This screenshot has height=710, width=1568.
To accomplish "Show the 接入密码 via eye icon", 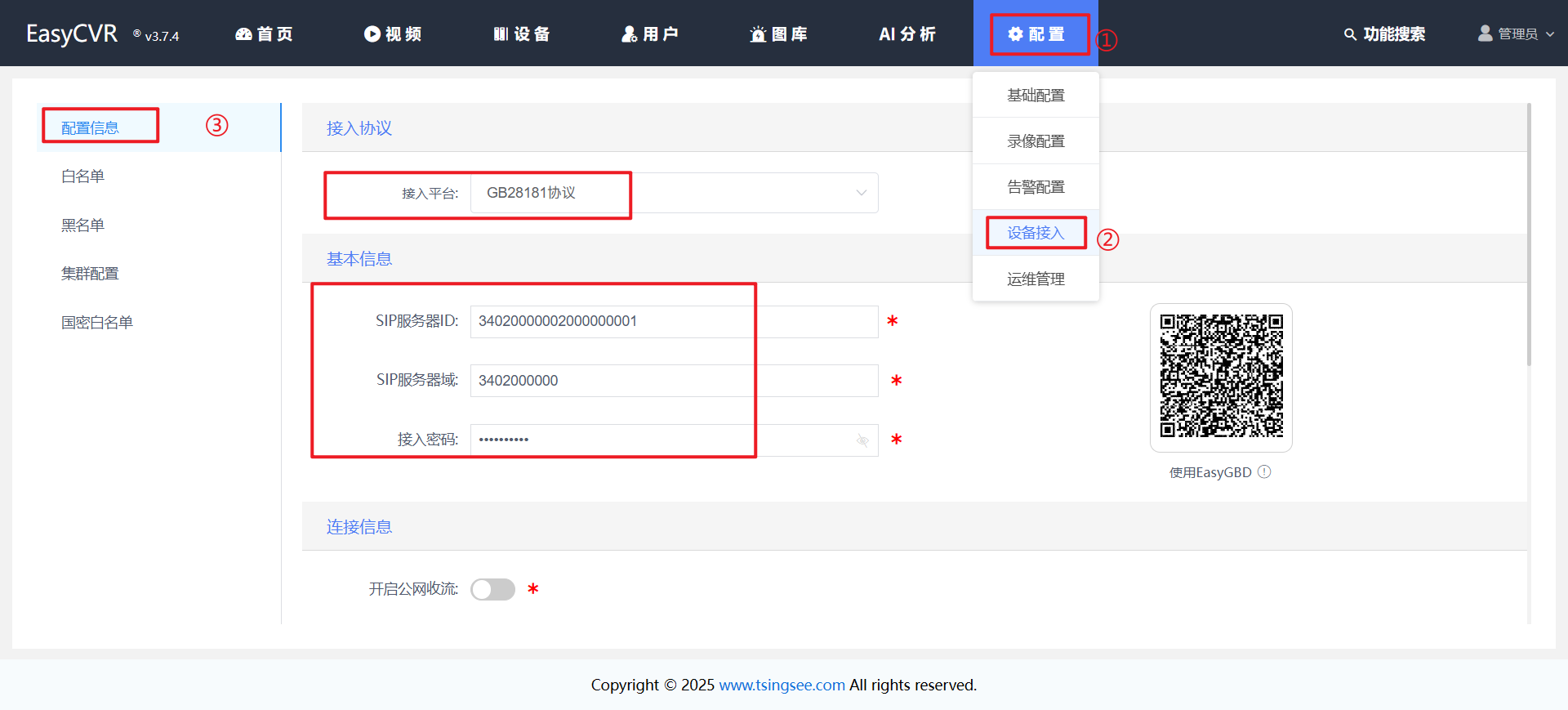I will (862, 440).
